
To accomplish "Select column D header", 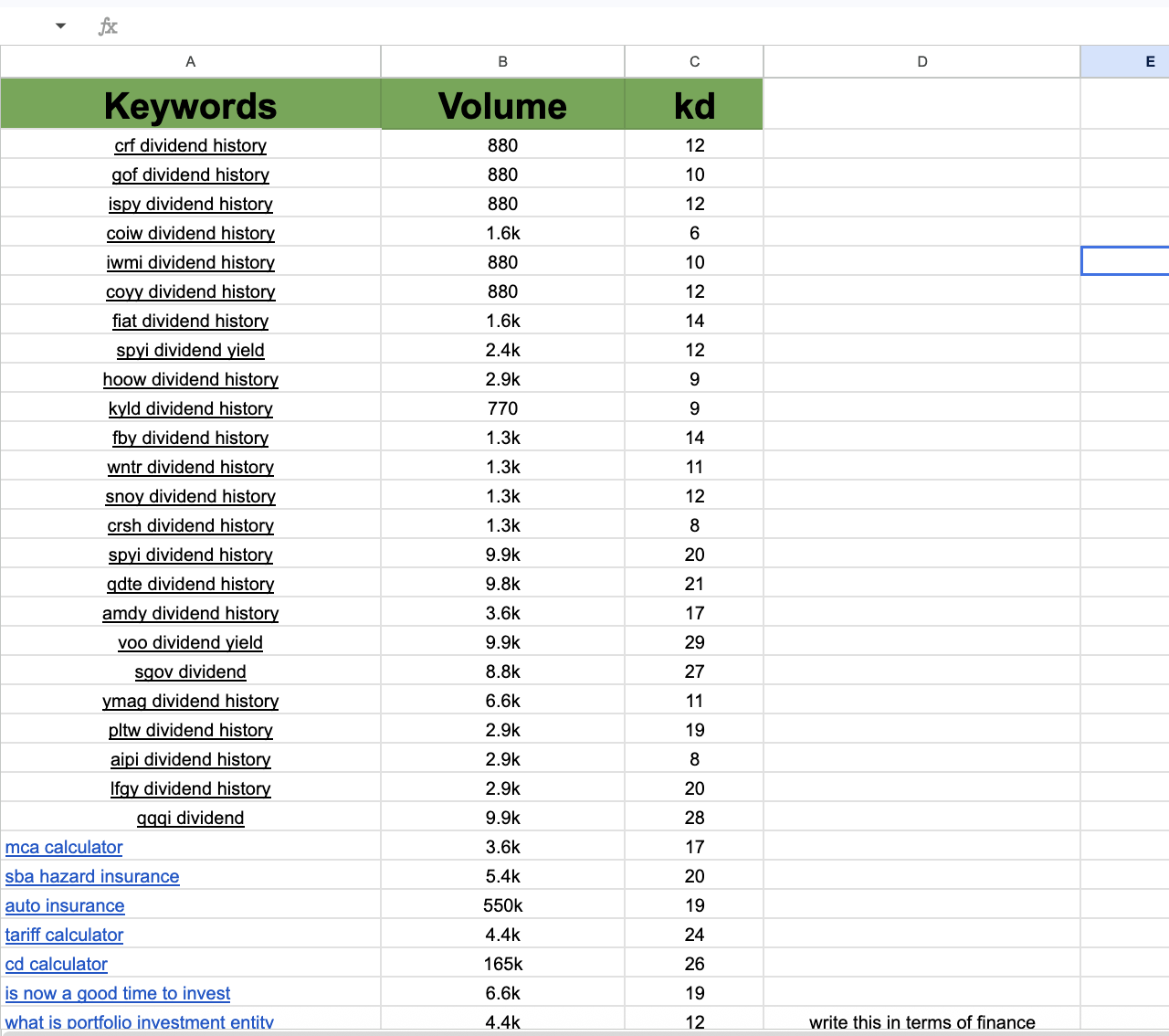I will [922, 61].
